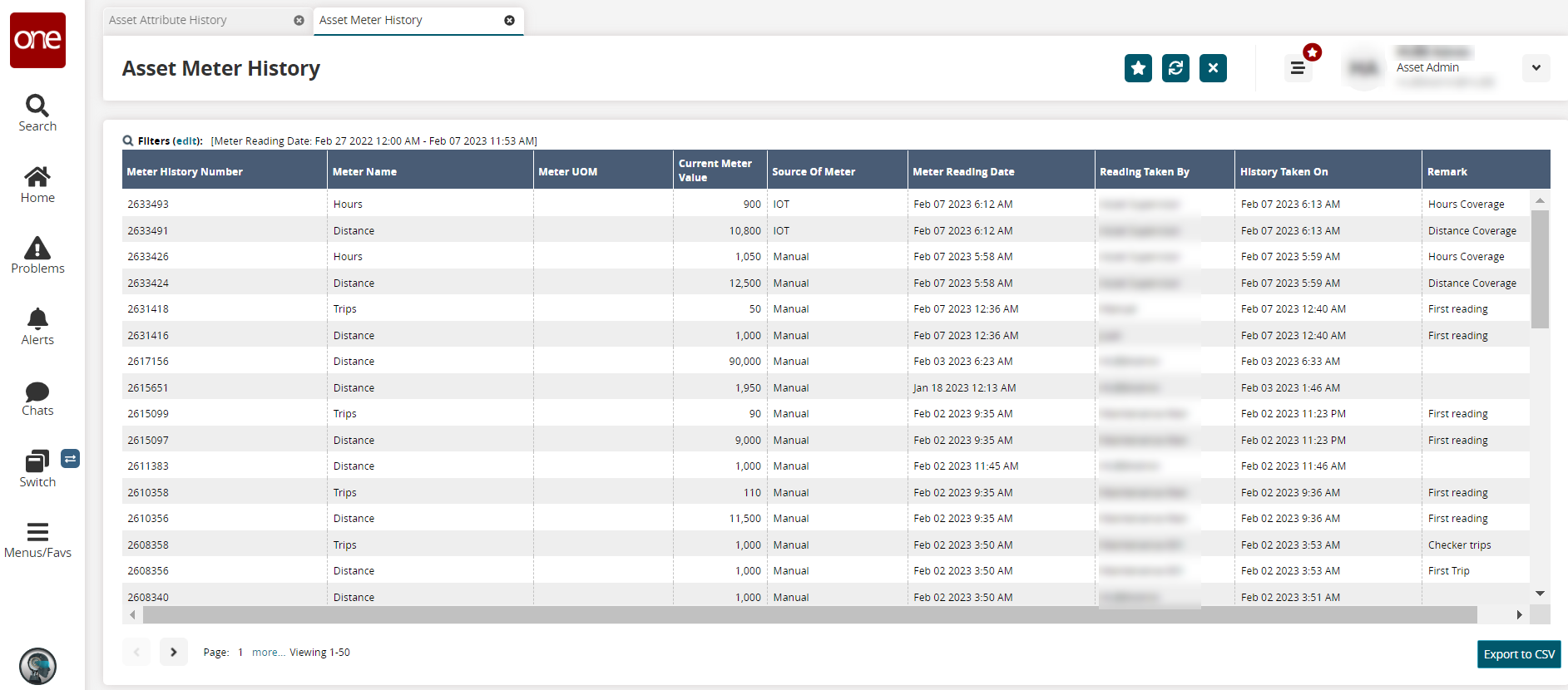Select meter history number 2617156
Image resolution: width=1568 pixels, height=690 pixels.
[x=148, y=362]
